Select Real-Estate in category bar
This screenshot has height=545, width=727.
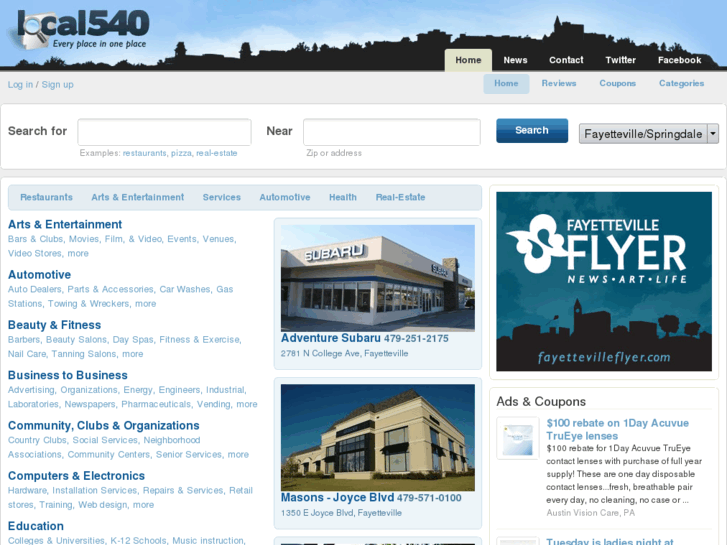tap(400, 197)
